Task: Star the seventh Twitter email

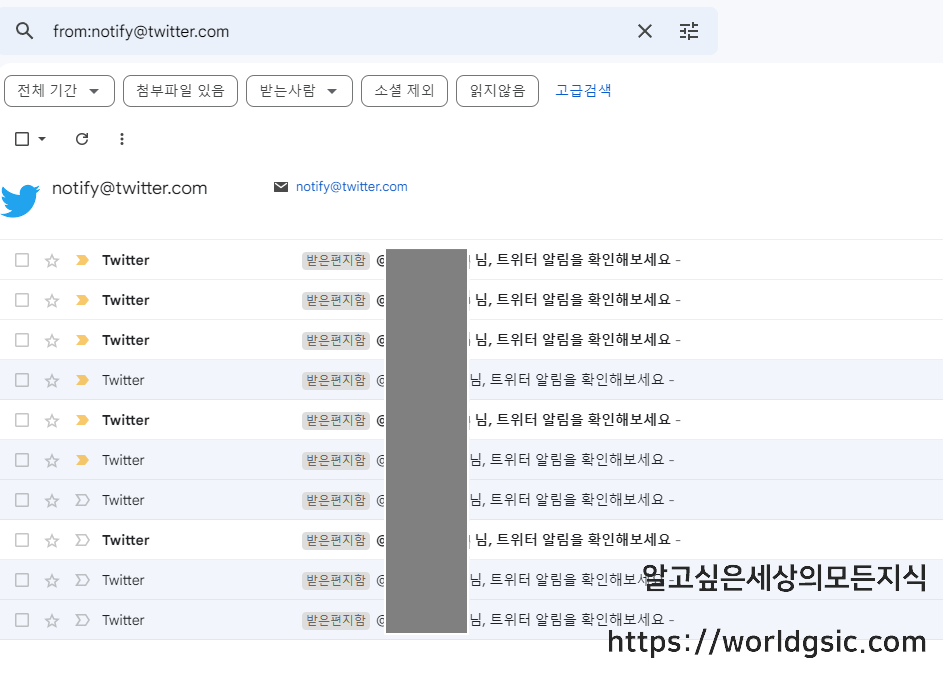Action: 52,500
